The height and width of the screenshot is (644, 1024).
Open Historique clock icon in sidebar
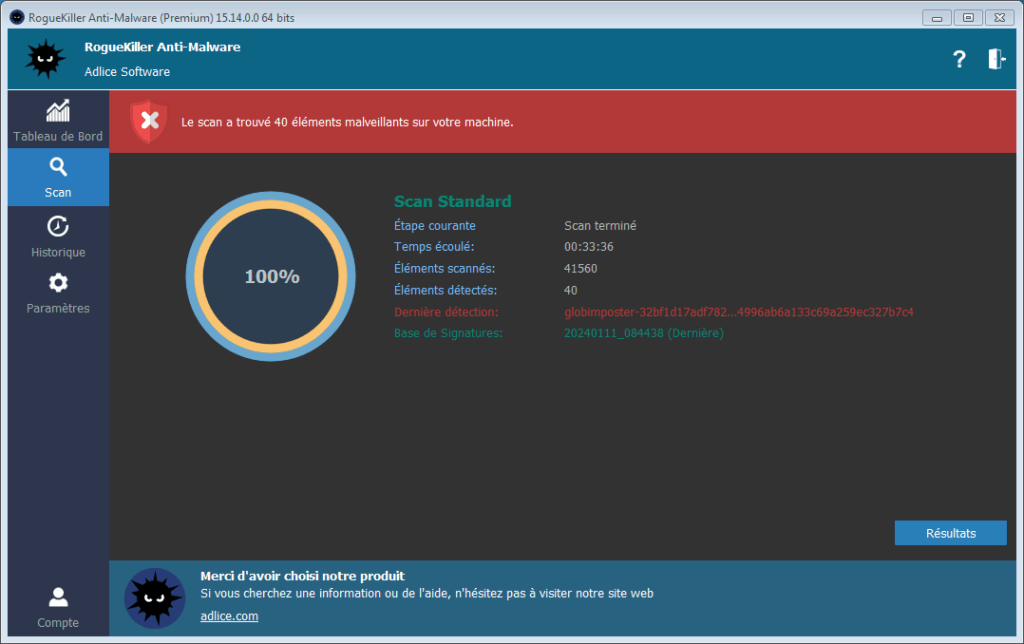[x=58, y=226]
